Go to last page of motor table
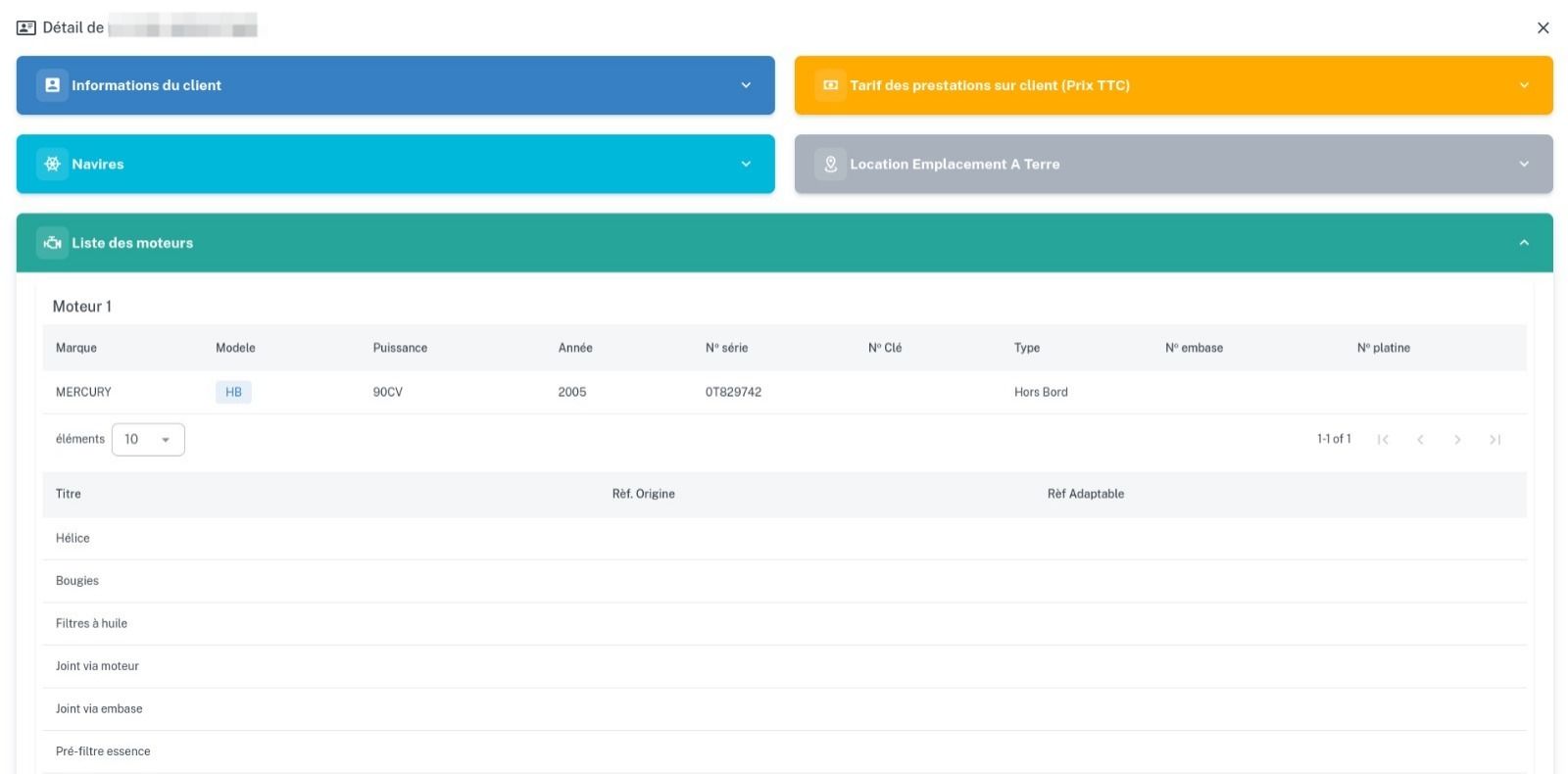This screenshot has width=1568, height=774. point(1494,439)
